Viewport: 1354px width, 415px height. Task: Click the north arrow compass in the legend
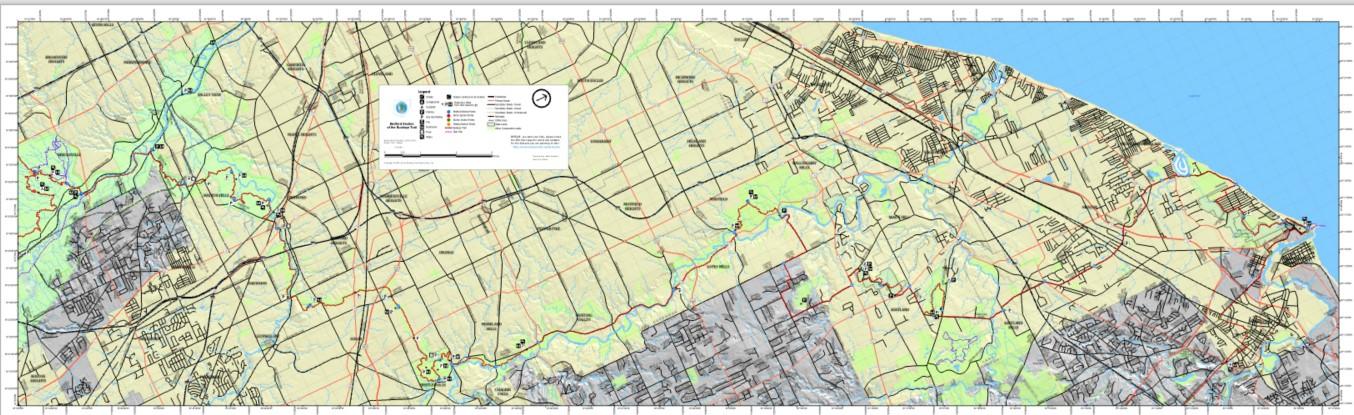click(x=542, y=98)
